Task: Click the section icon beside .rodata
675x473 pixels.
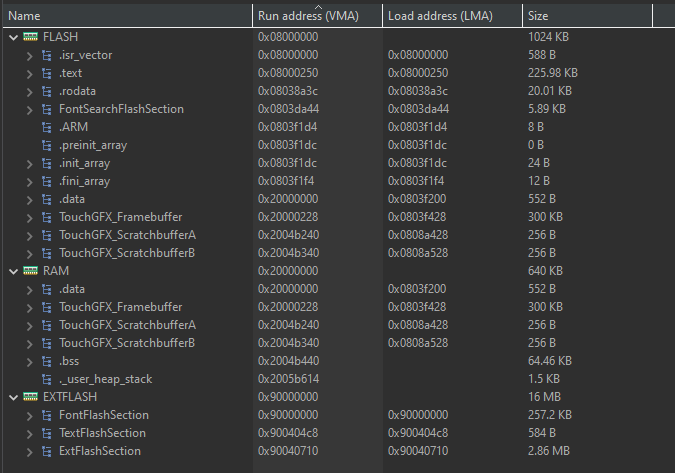Action: coord(47,91)
